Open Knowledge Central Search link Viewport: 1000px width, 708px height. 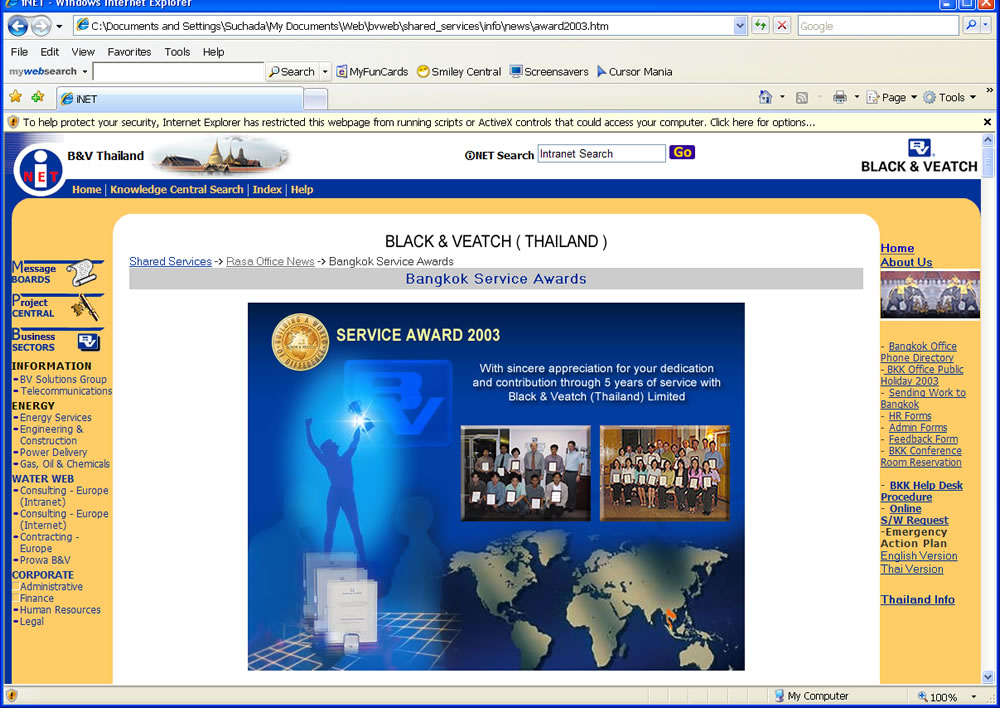(x=177, y=189)
